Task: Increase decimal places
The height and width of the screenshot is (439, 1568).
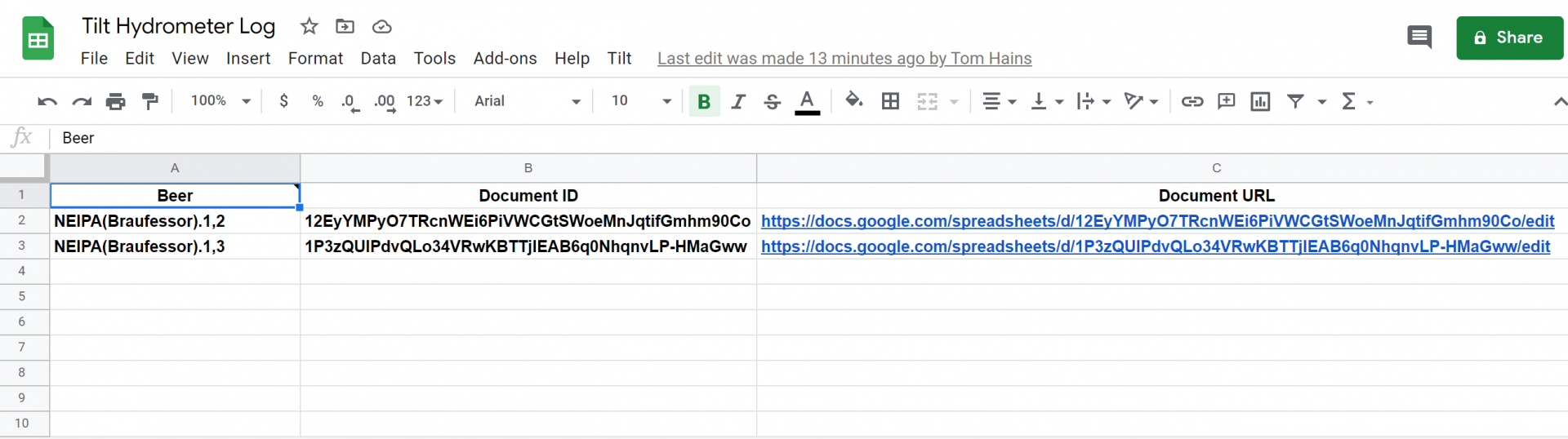Action: 385,101
